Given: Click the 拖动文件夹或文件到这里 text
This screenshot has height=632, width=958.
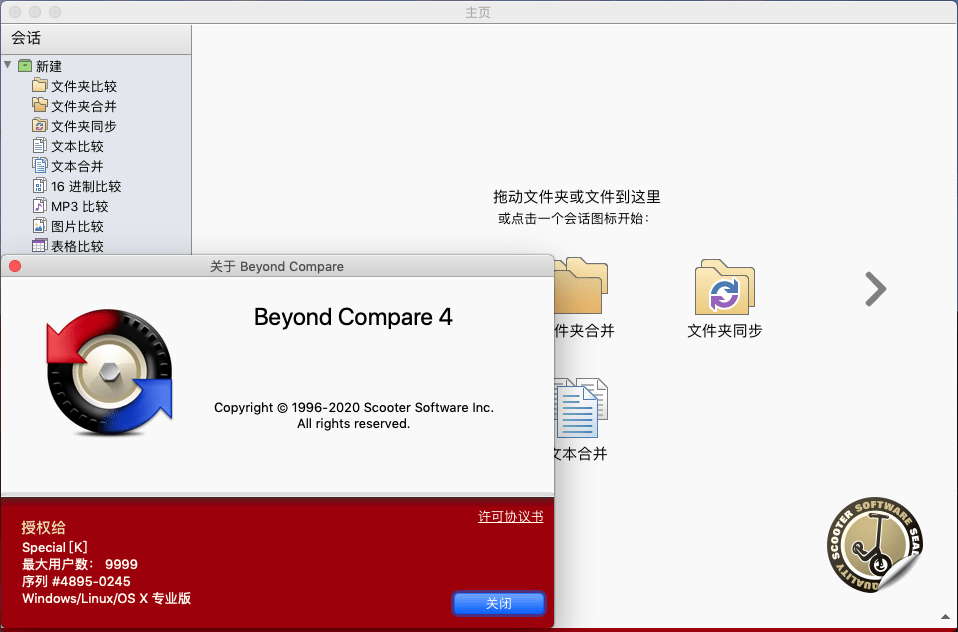Looking at the screenshot, I should coord(577,197).
